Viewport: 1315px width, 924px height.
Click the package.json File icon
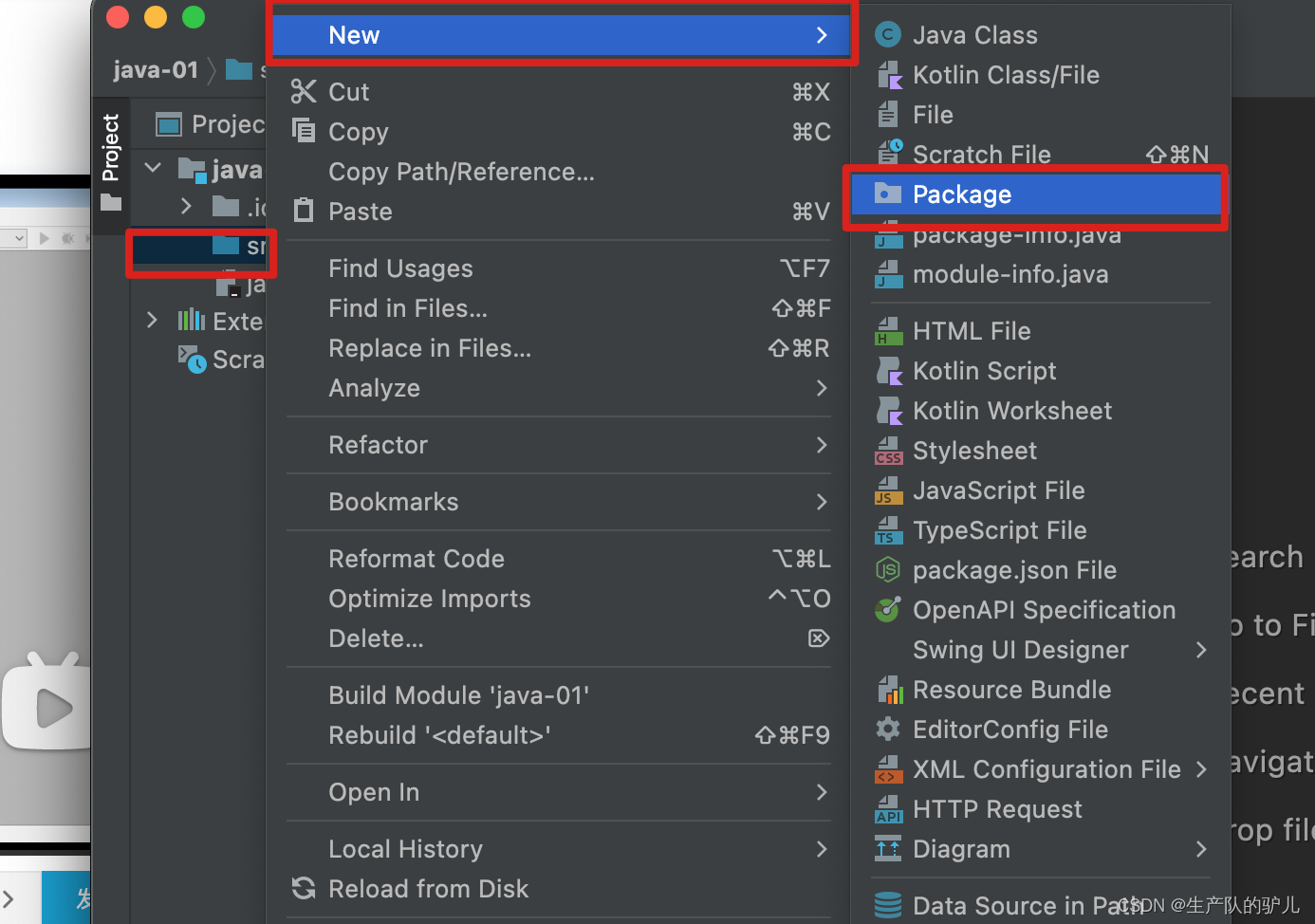click(887, 570)
